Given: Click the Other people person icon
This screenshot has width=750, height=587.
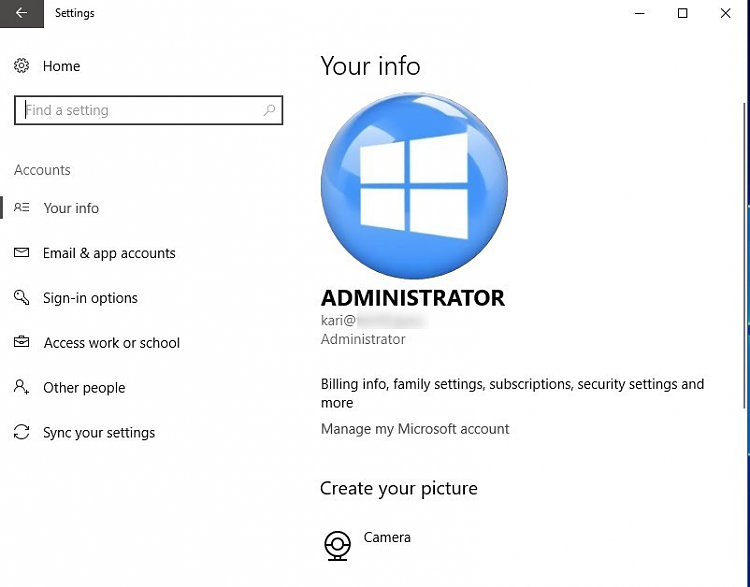Looking at the screenshot, I should coord(22,387).
